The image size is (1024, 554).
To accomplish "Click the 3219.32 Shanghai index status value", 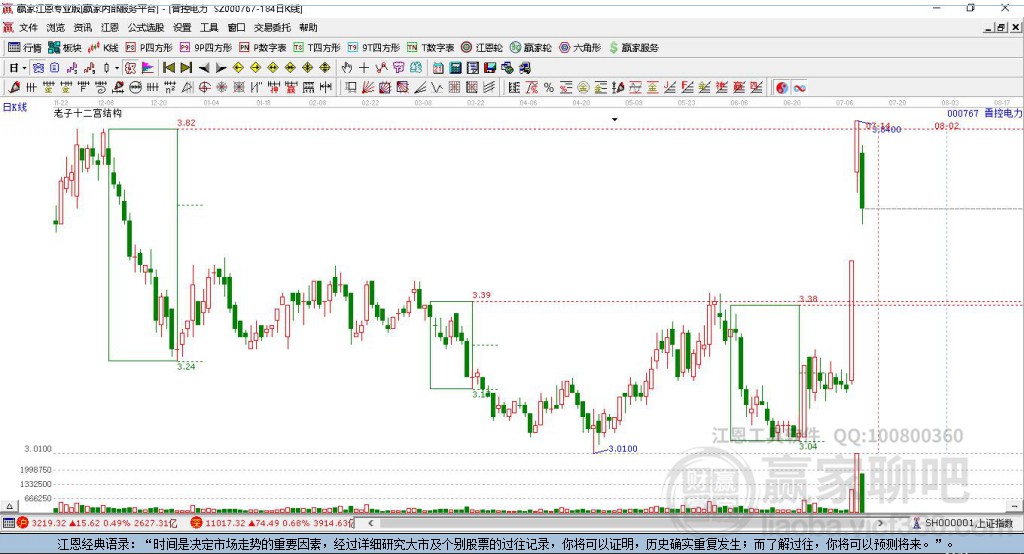I will point(49,523).
